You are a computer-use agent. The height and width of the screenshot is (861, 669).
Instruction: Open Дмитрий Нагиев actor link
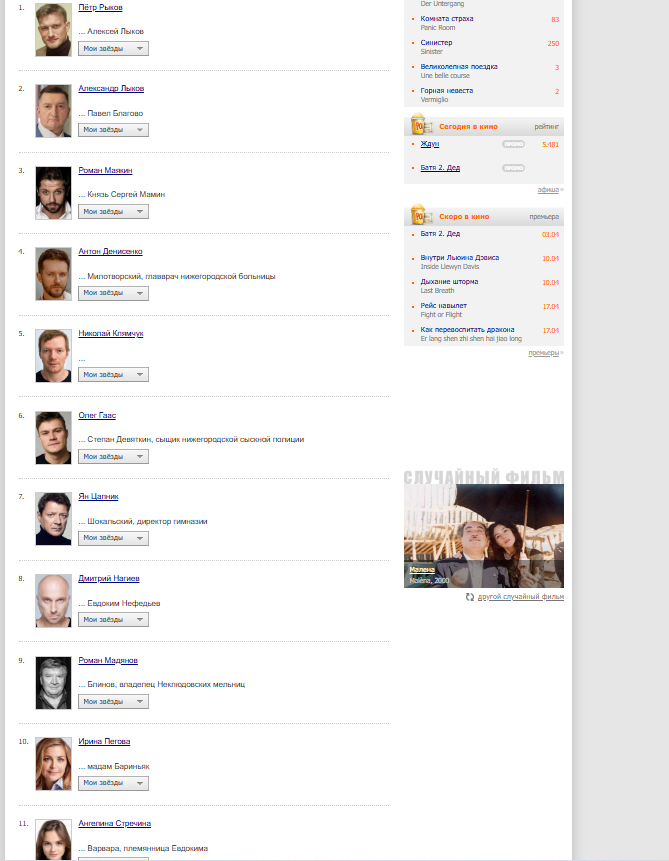click(x=109, y=578)
